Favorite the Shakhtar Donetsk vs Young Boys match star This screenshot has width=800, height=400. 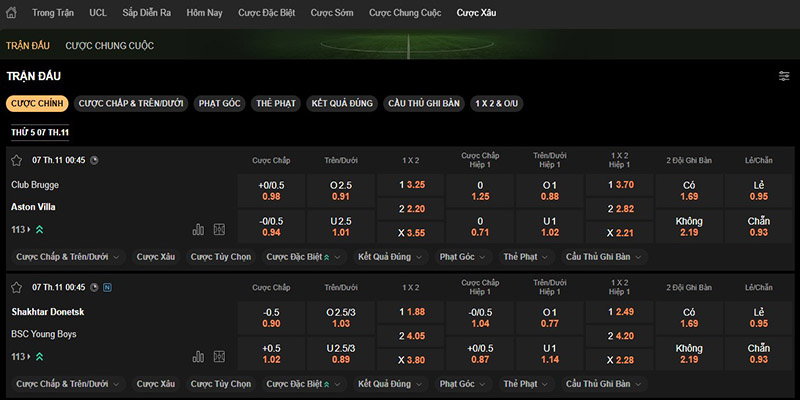[x=16, y=287]
